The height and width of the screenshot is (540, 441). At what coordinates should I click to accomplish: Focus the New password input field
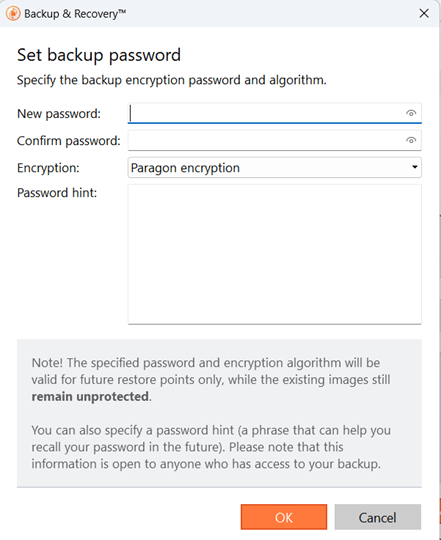(x=274, y=113)
